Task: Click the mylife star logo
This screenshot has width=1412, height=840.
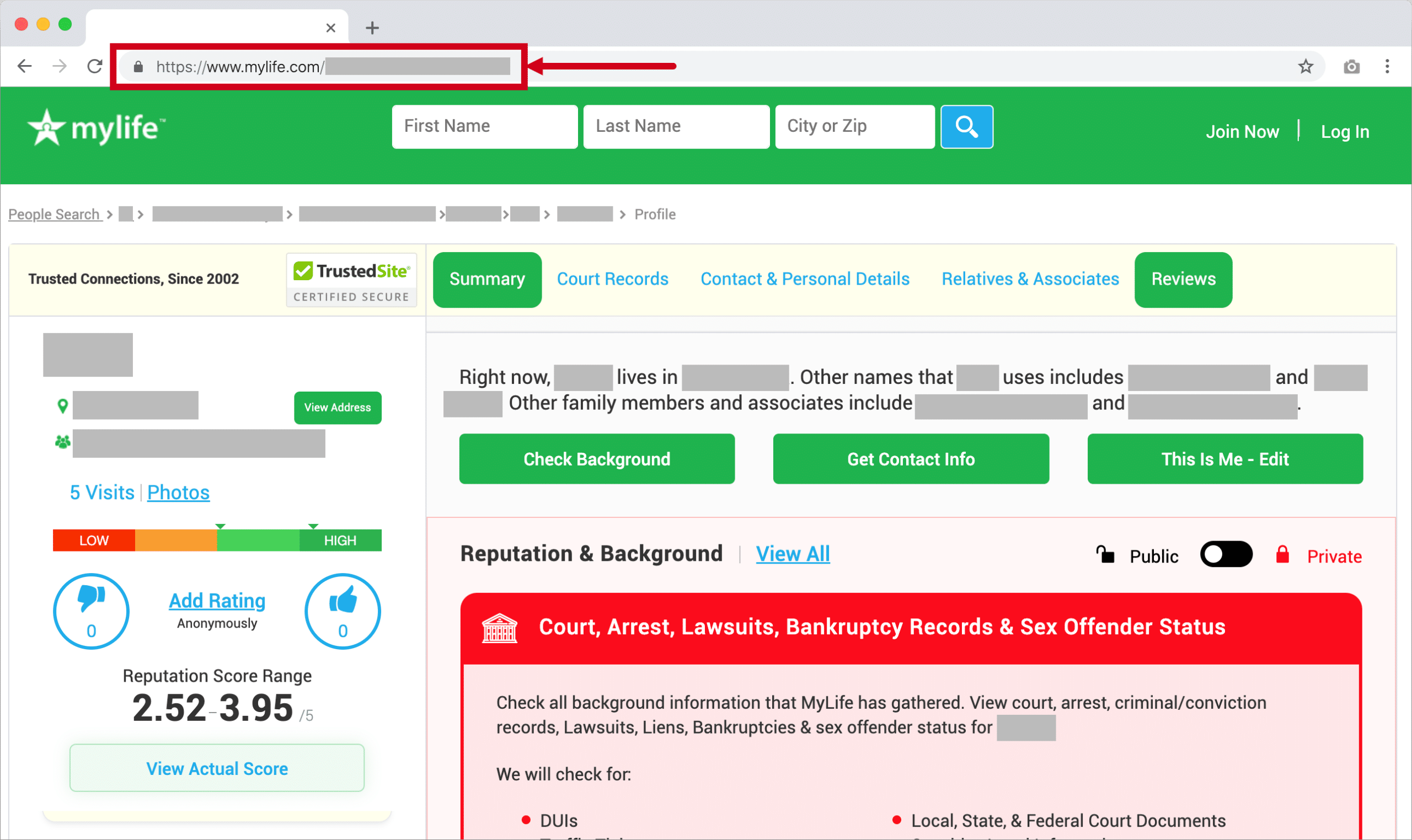Action: point(46,127)
